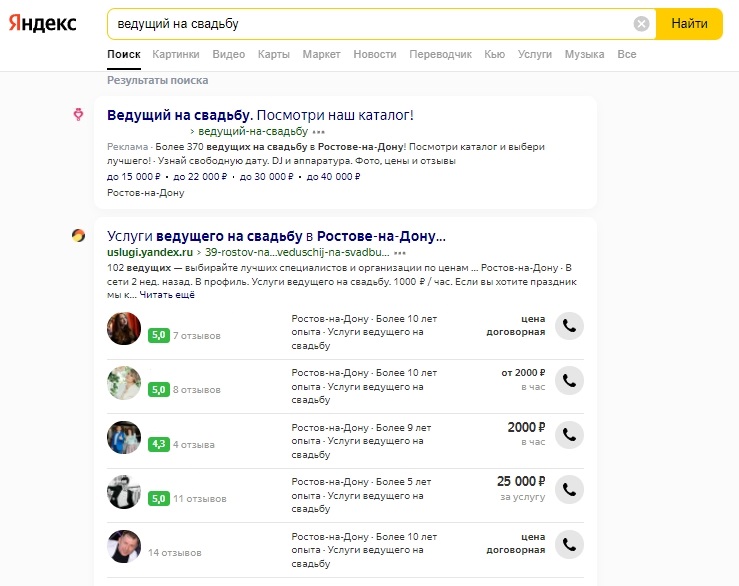The image size is (739, 586).
Task: Open the avatar of the specialist with 8 отзывов
Action: pyautogui.click(x=124, y=383)
